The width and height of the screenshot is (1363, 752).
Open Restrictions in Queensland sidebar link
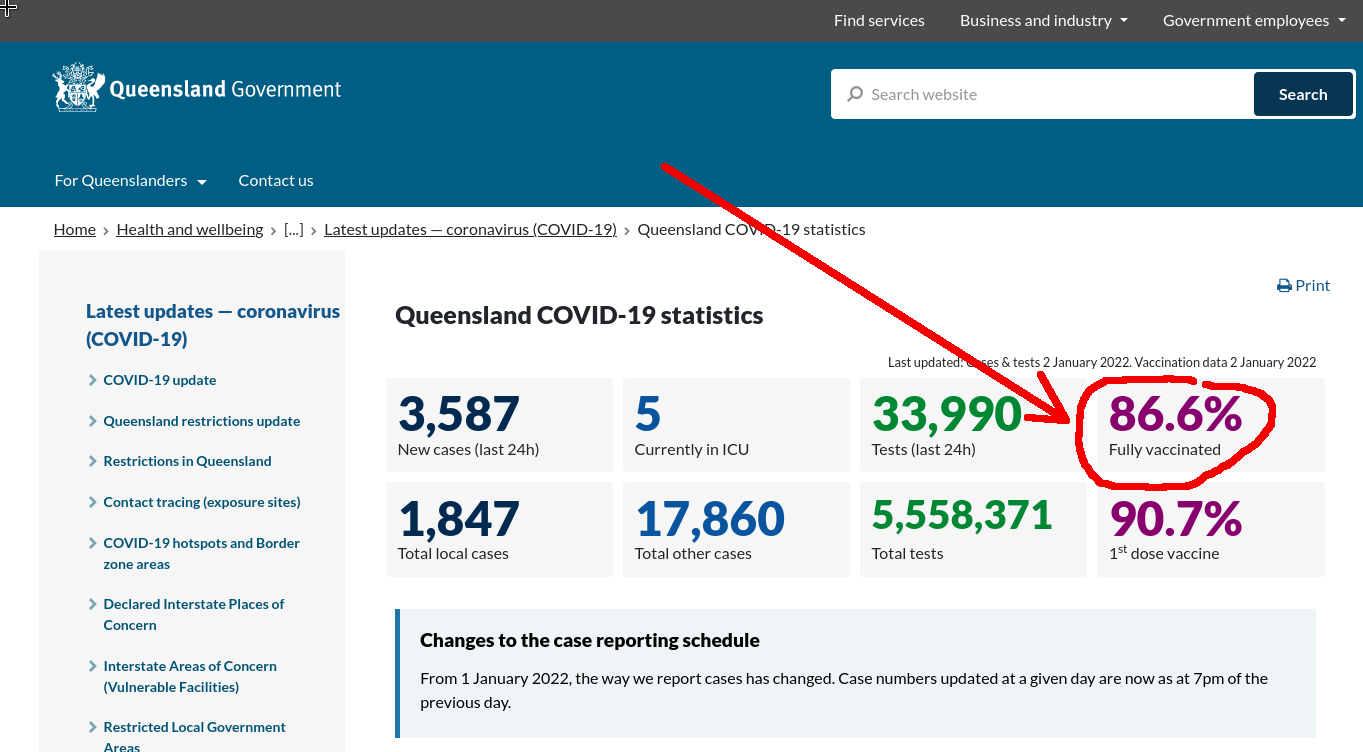(187, 461)
